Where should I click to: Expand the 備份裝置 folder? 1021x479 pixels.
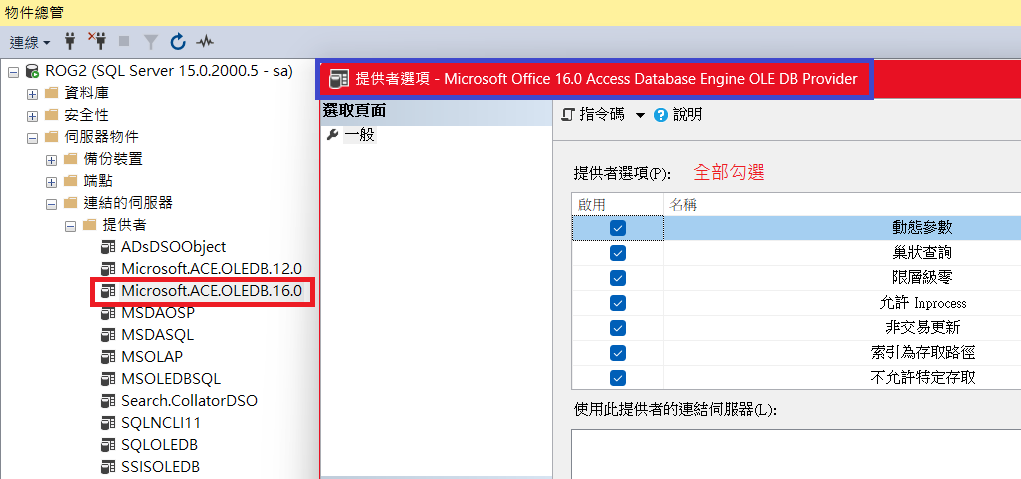pyautogui.click(x=51, y=160)
